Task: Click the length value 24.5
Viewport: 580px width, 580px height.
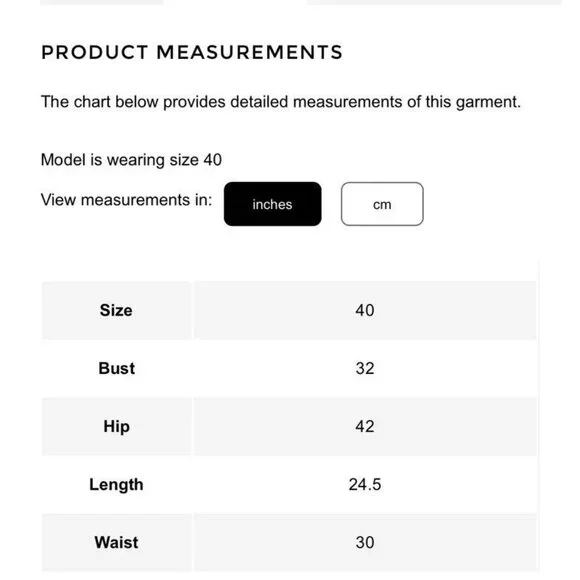Action: 365,485
